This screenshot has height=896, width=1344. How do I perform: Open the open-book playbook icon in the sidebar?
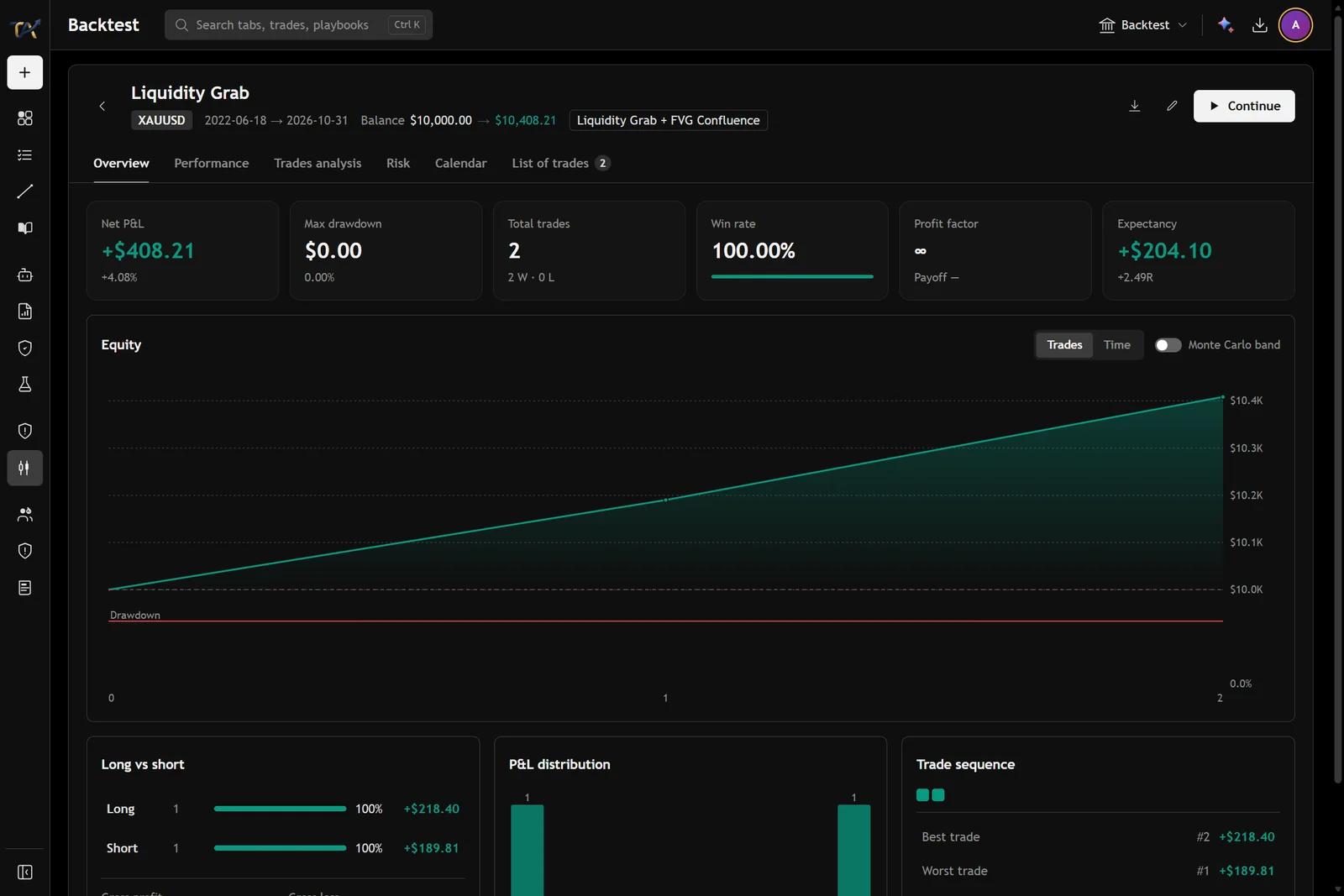tap(25, 228)
